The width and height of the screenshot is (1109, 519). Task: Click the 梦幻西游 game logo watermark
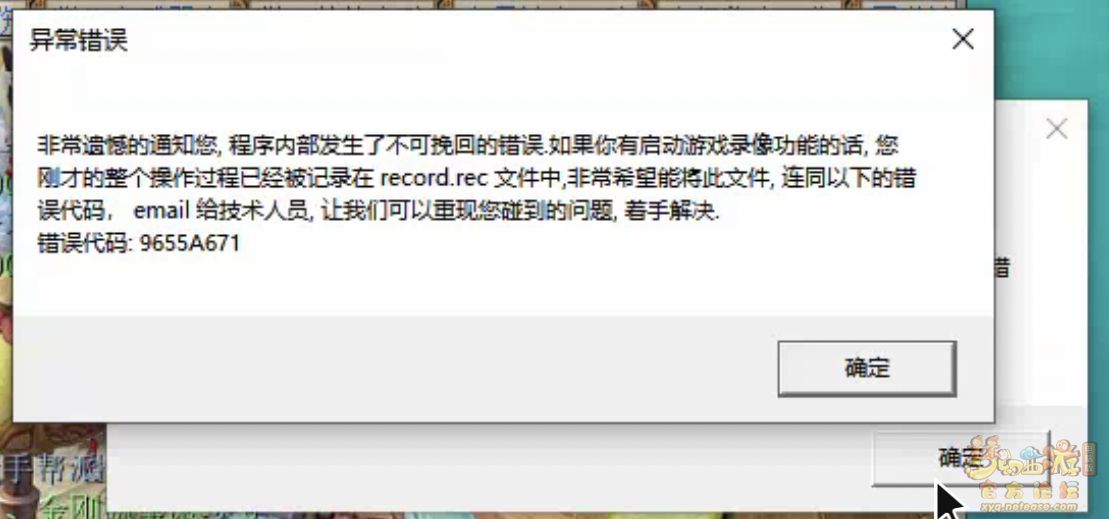click(1032, 457)
